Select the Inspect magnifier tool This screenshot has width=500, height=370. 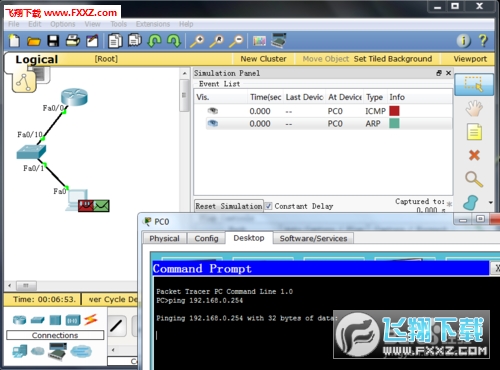[474, 179]
